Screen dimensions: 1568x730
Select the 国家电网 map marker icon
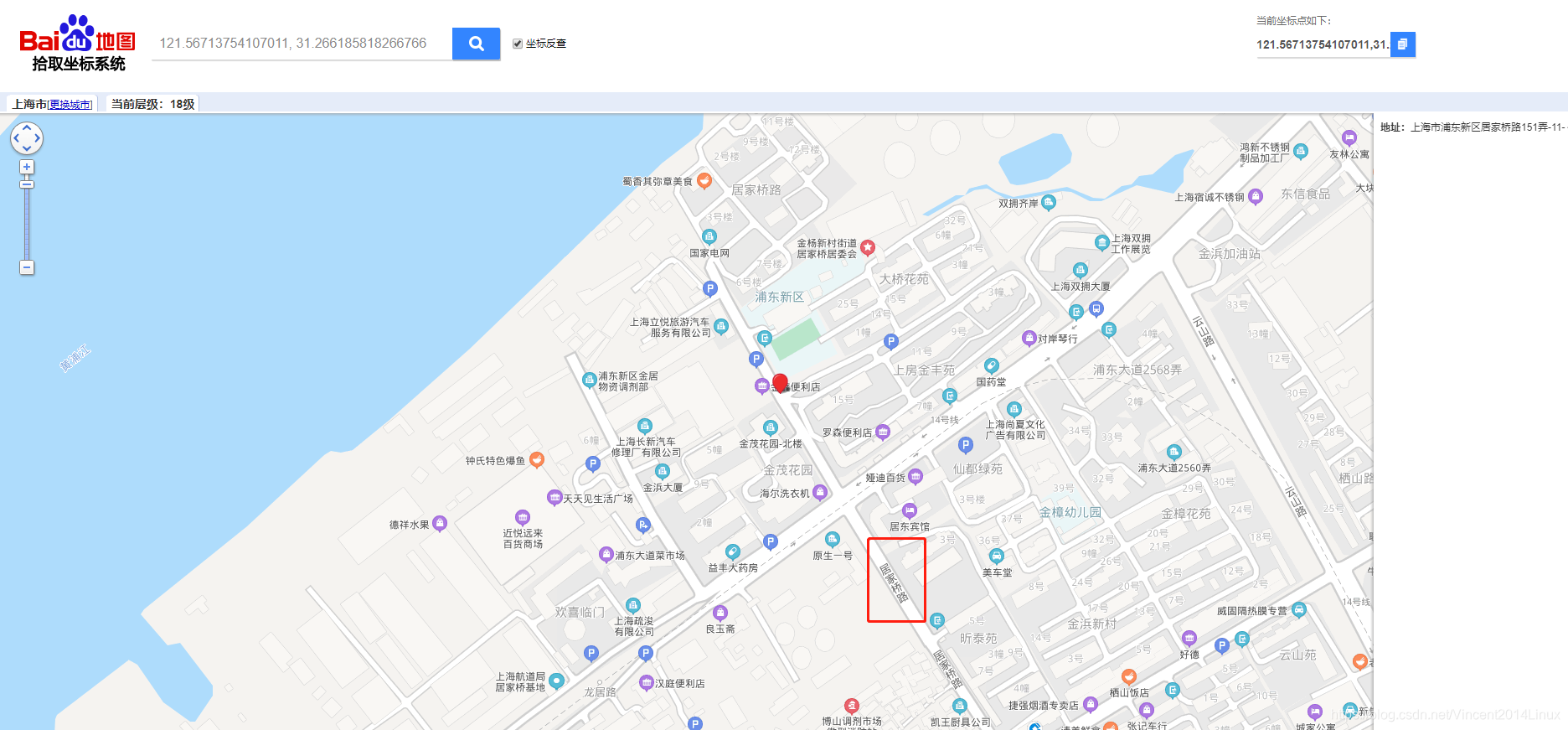tap(709, 237)
